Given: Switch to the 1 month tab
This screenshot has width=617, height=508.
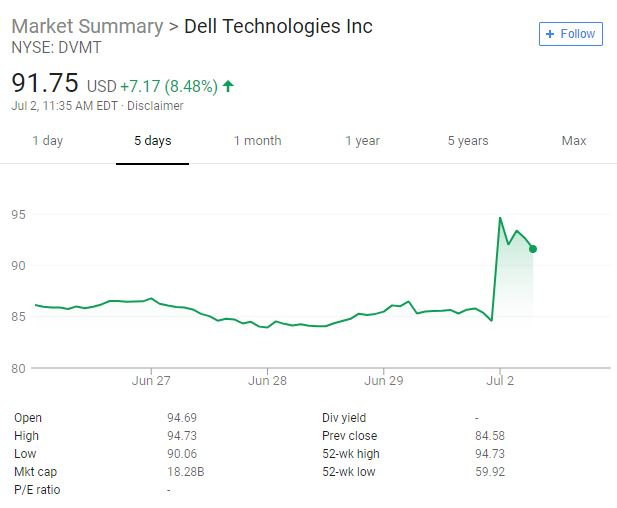Looking at the screenshot, I should pos(257,141).
